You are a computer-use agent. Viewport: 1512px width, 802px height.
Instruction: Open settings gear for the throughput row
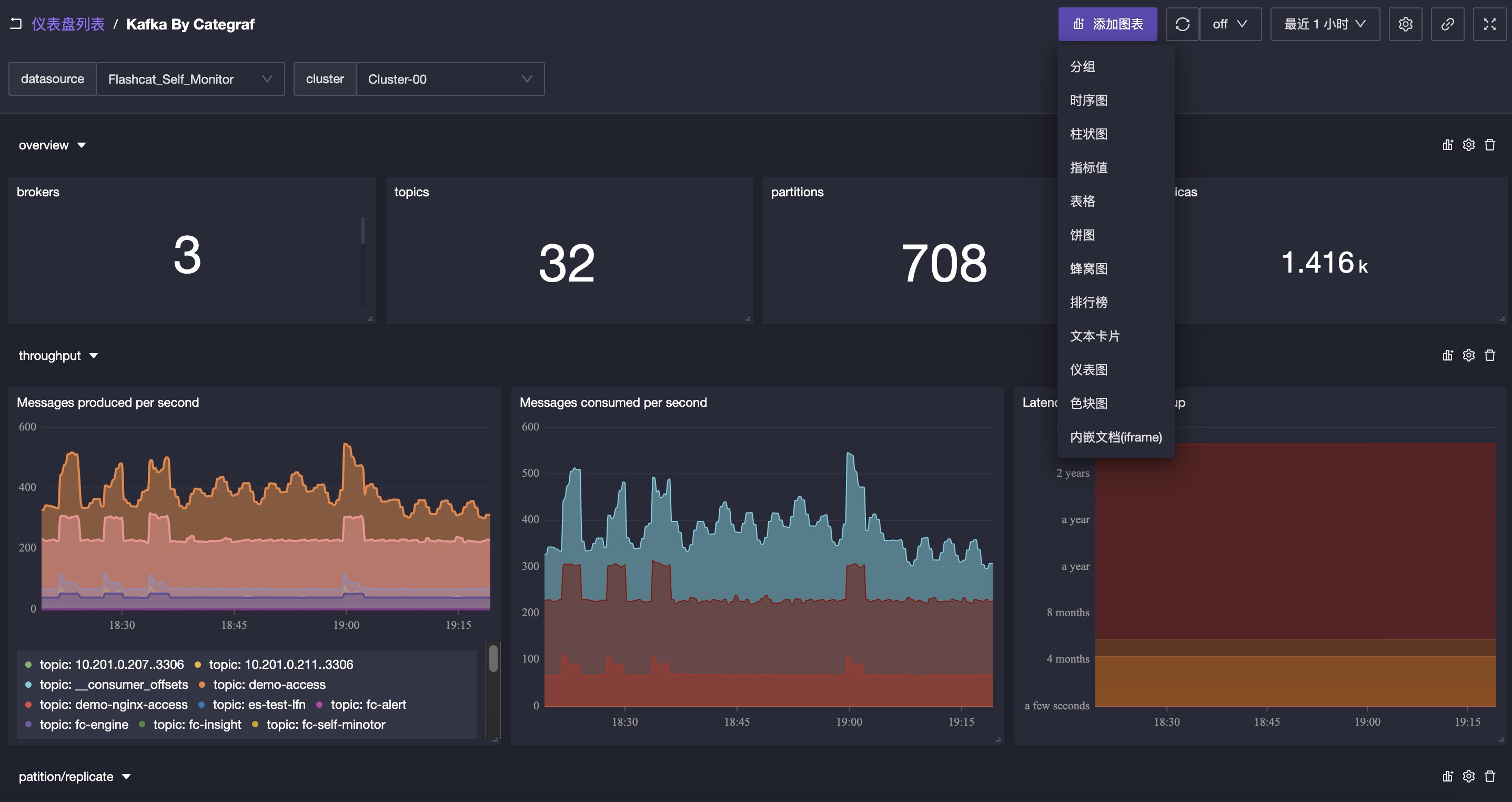[1468, 355]
